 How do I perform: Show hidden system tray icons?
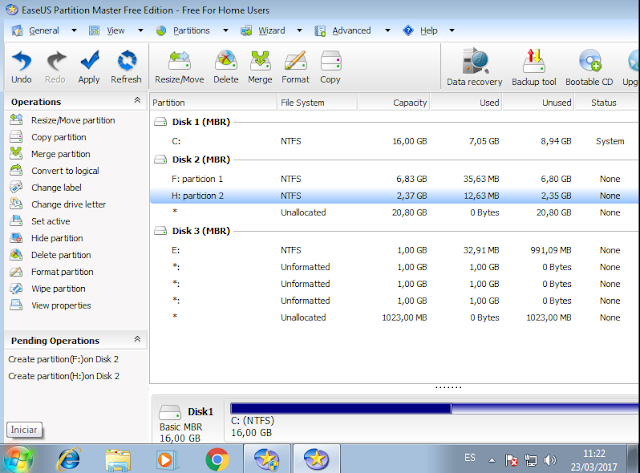[x=492, y=461]
